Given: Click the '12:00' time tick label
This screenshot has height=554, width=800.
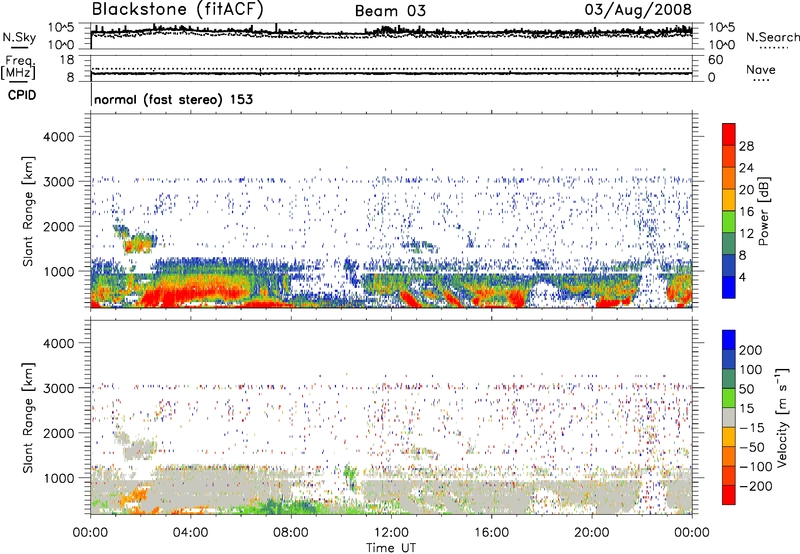Looking at the screenshot, I should coord(391,533).
